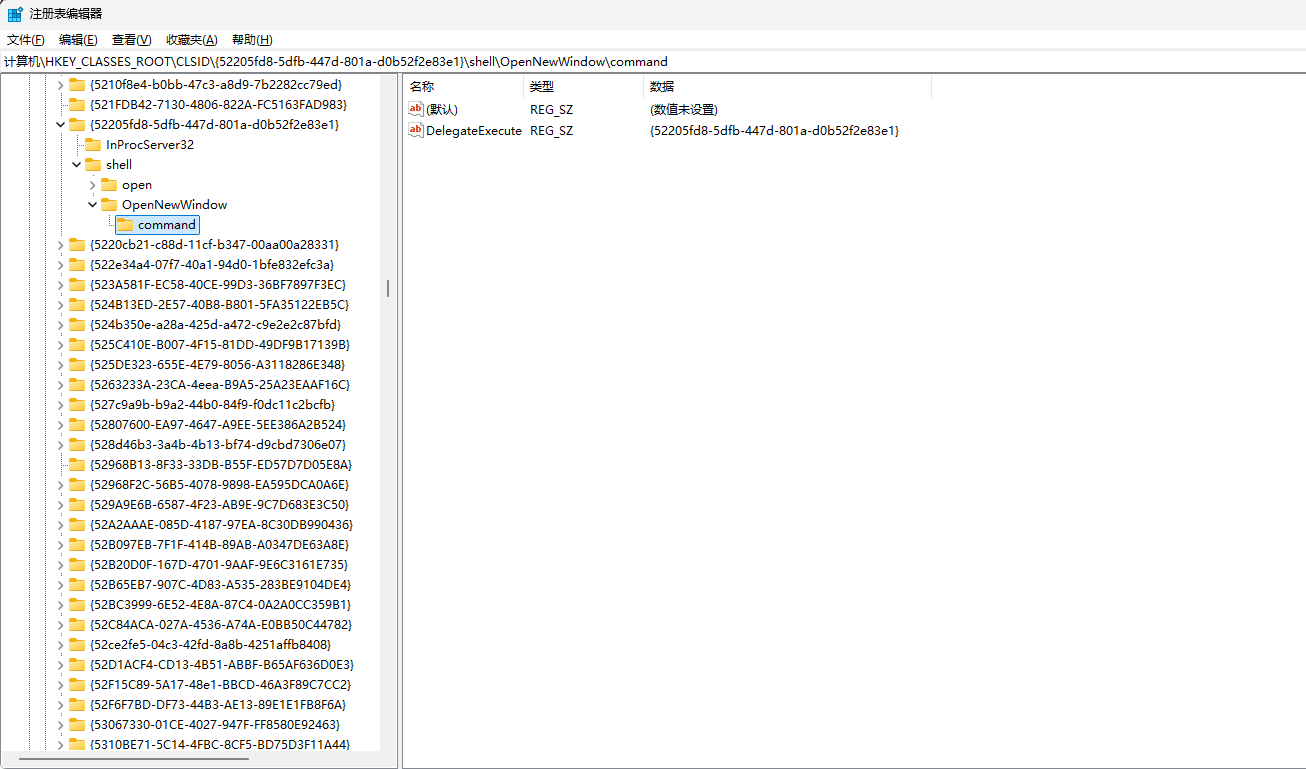Select the open folder icon

click(109, 185)
